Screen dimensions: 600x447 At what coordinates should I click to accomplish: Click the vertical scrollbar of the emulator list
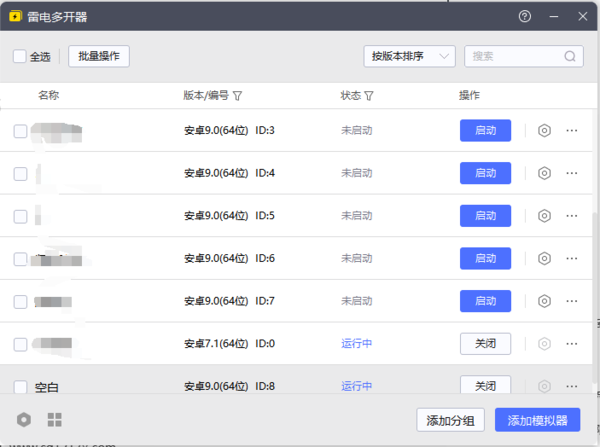click(x=595, y=297)
